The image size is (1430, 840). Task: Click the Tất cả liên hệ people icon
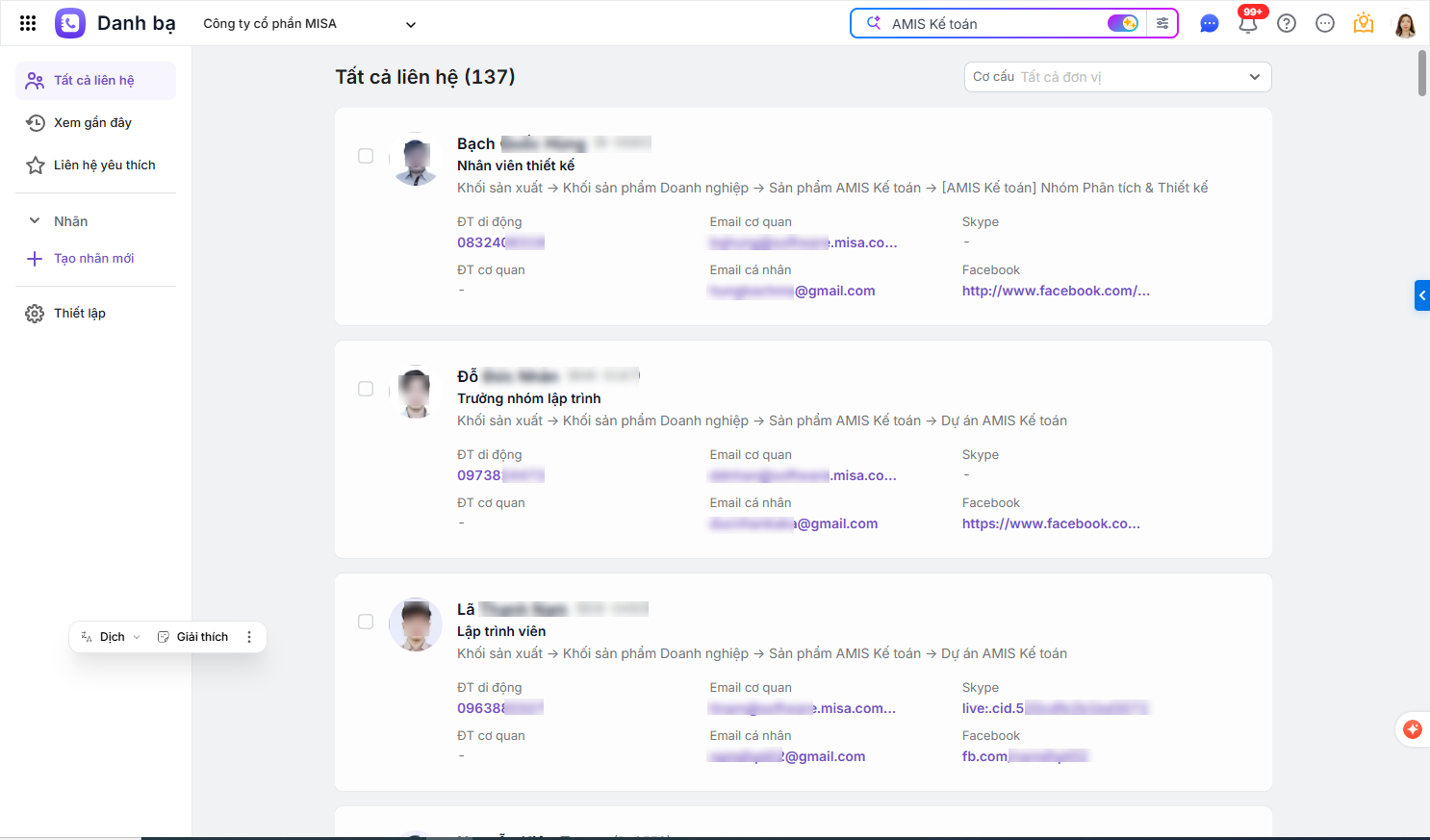35,81
